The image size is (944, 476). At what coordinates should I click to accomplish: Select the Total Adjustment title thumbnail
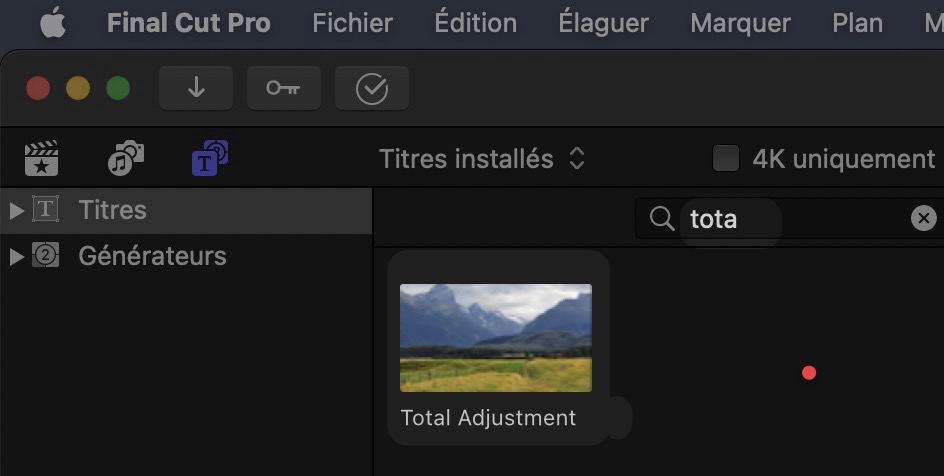(495, 338)
